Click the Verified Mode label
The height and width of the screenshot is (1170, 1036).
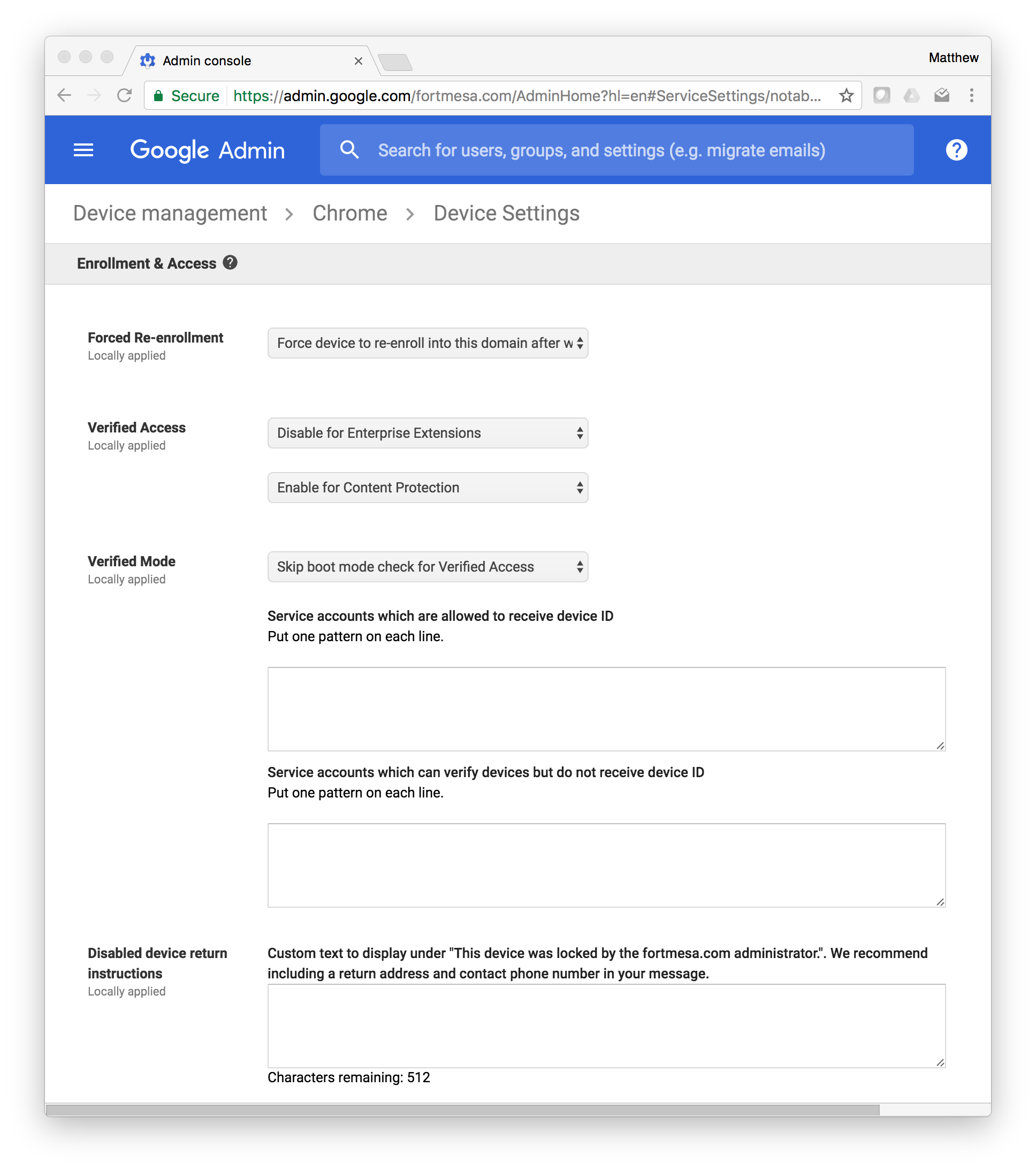pos(131,561)
